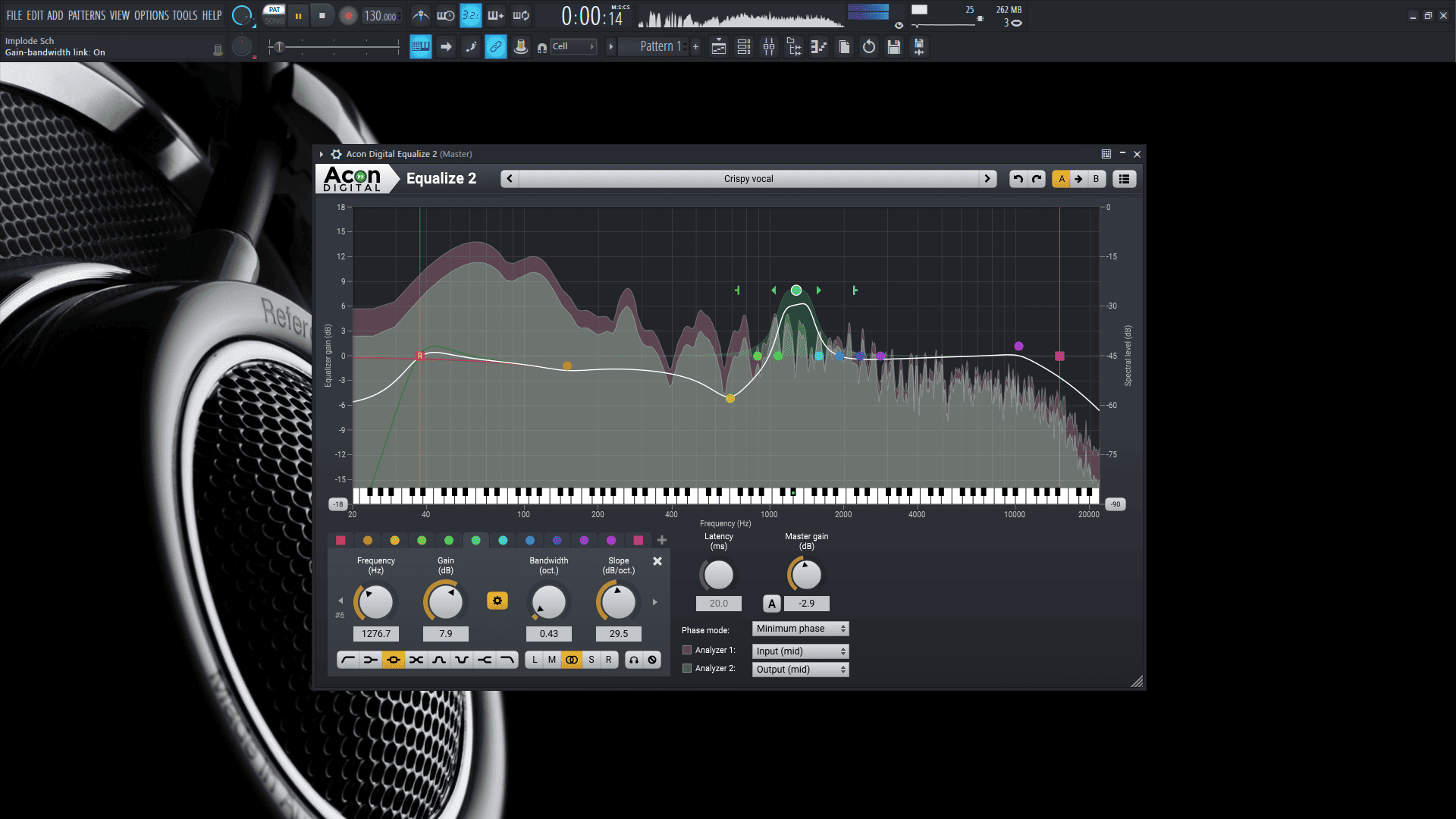Screen dimensions: 1456x819
Task: Select the band-pass filter shape
Action: [x=439, y=660]
